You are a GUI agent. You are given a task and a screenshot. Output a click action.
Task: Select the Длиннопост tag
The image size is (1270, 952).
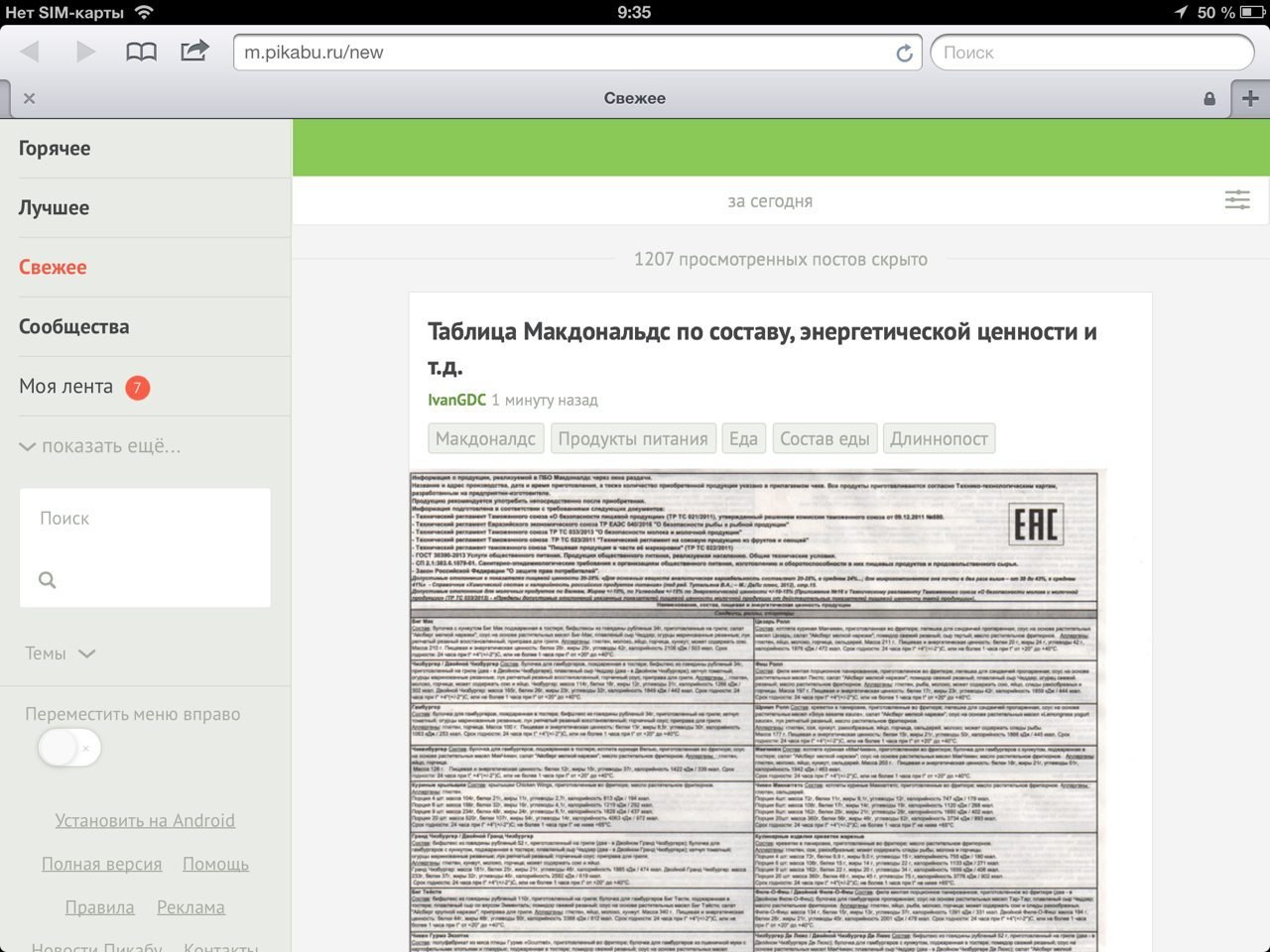tap(939, 438)
